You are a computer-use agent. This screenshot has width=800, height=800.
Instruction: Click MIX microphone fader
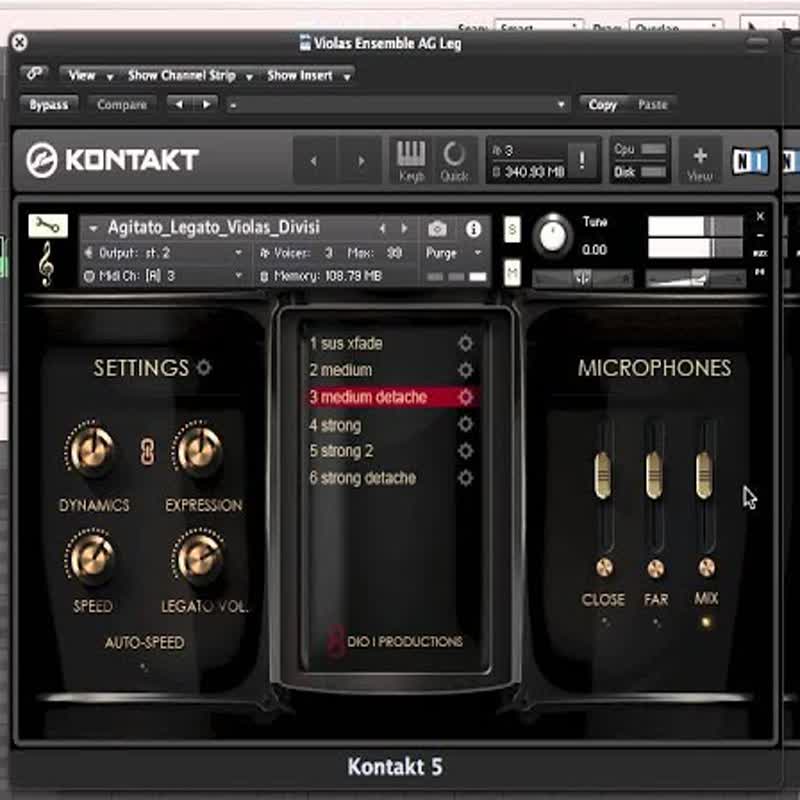coord(704,475)
